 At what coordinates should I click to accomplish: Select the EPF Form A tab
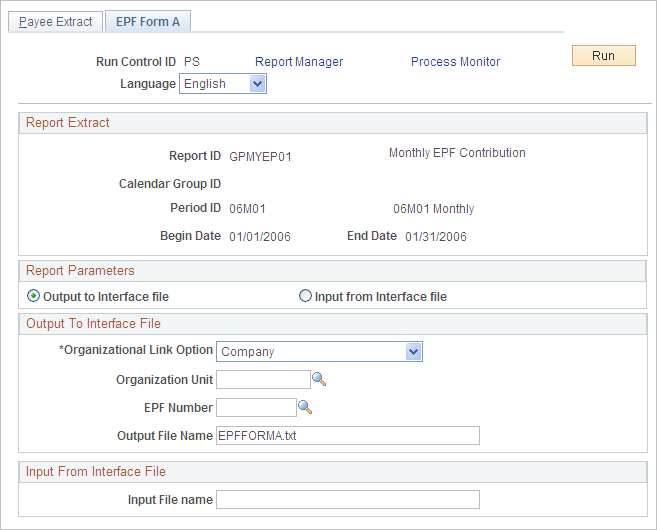tap(148, 22)
